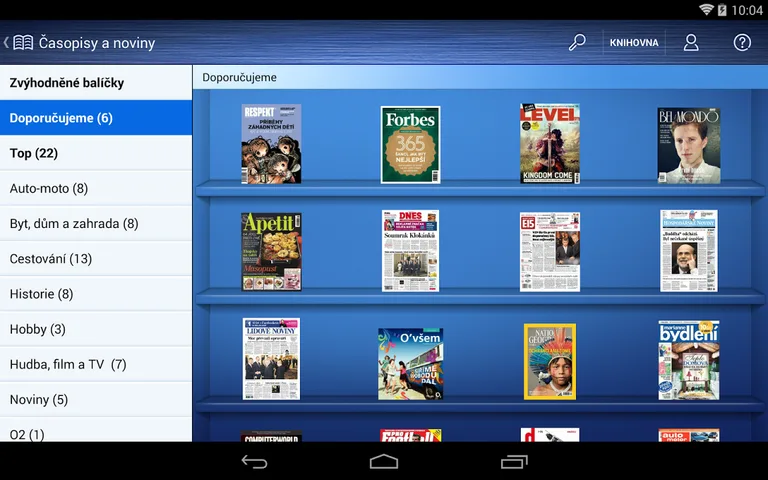Open the Noviny (5) category
Image resolution: width=768 pixels, height=480 pixels.
coord(96,400)
